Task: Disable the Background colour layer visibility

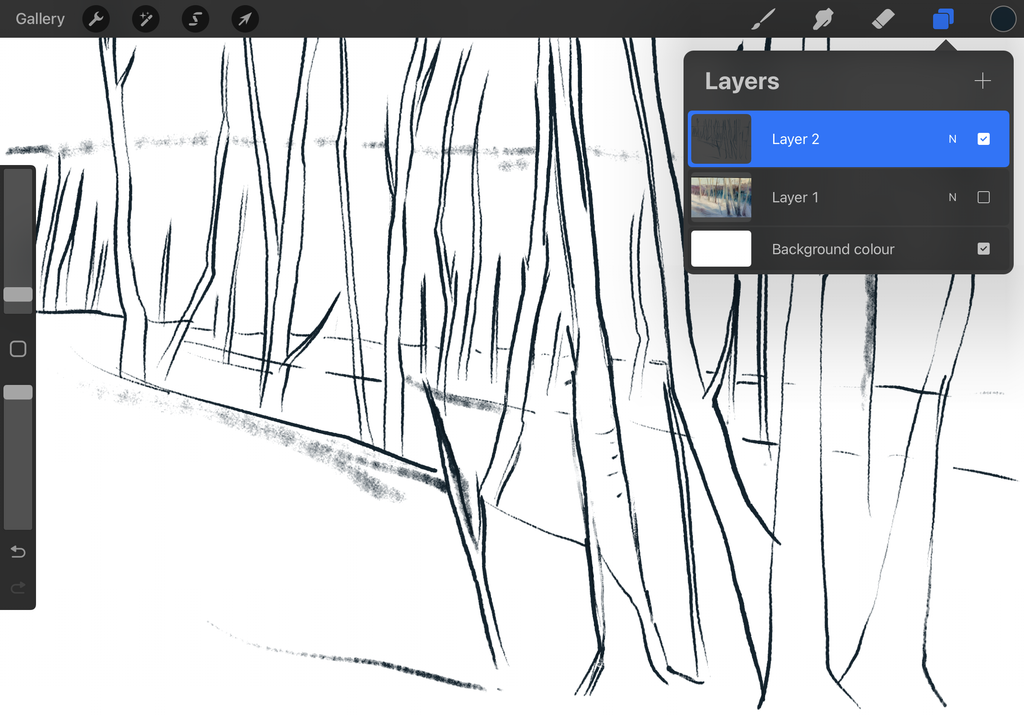Action: tap(982, 248)
